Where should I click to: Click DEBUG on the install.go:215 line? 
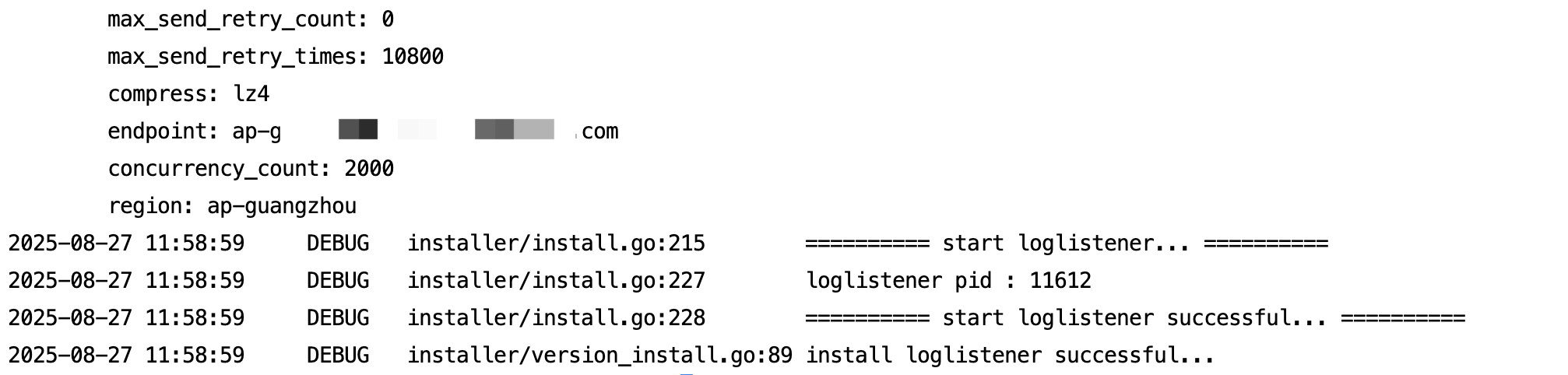click(338, 244)
